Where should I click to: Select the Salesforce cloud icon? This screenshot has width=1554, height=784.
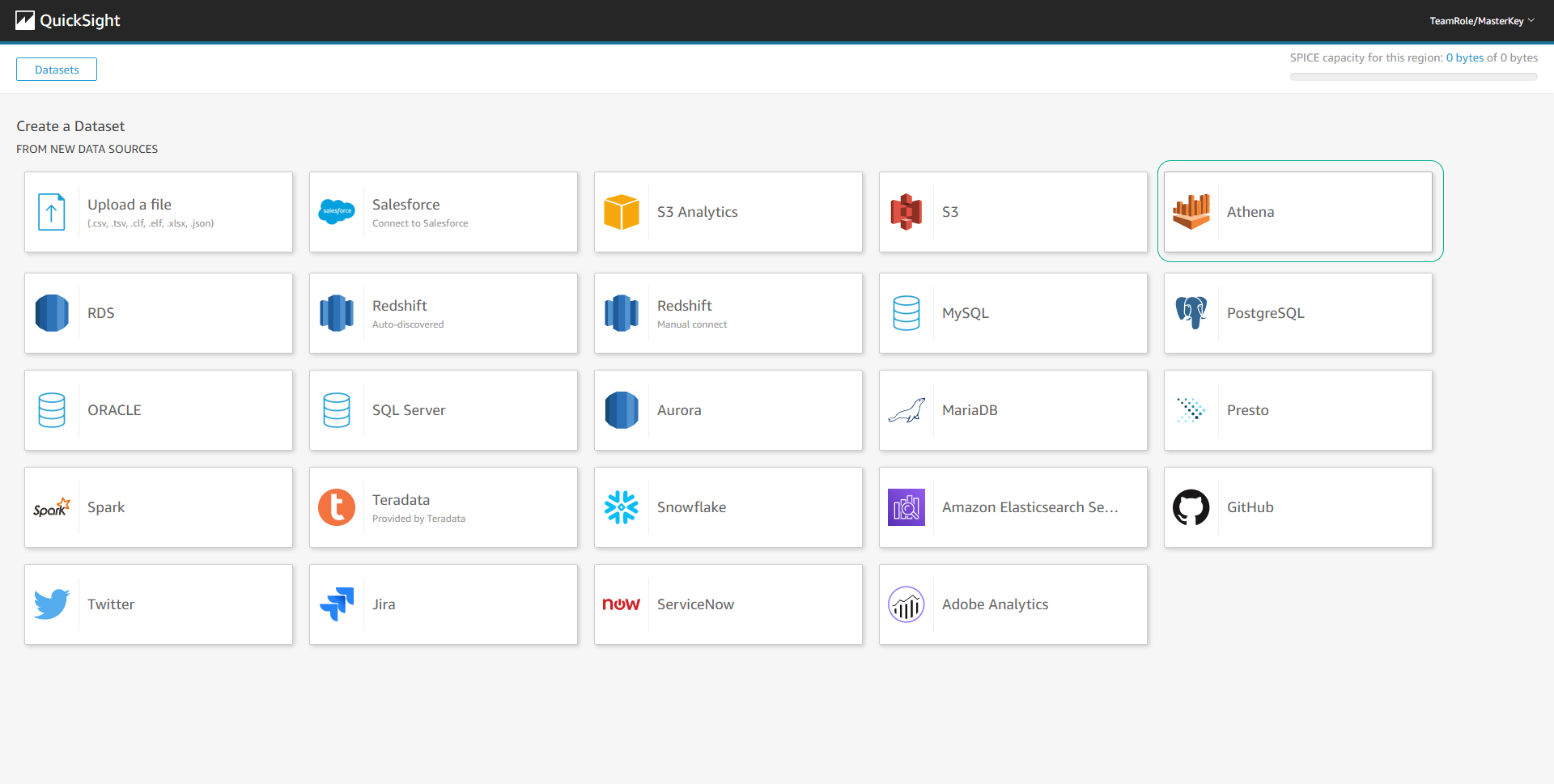point(337,212)
